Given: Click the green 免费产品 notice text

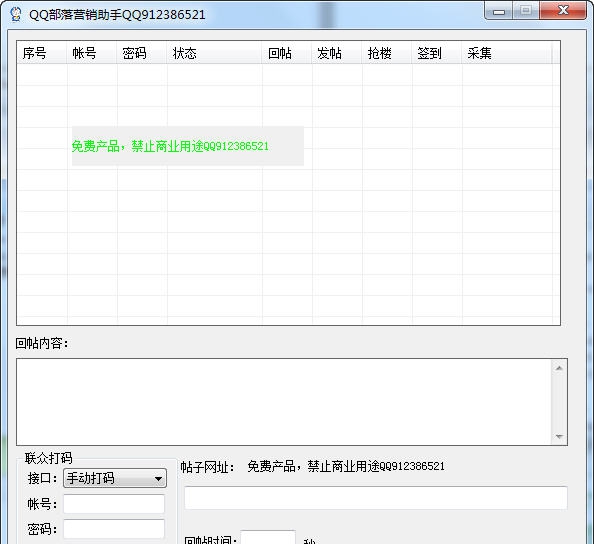Looking at the screenshot, I should [x=170, y=146].
